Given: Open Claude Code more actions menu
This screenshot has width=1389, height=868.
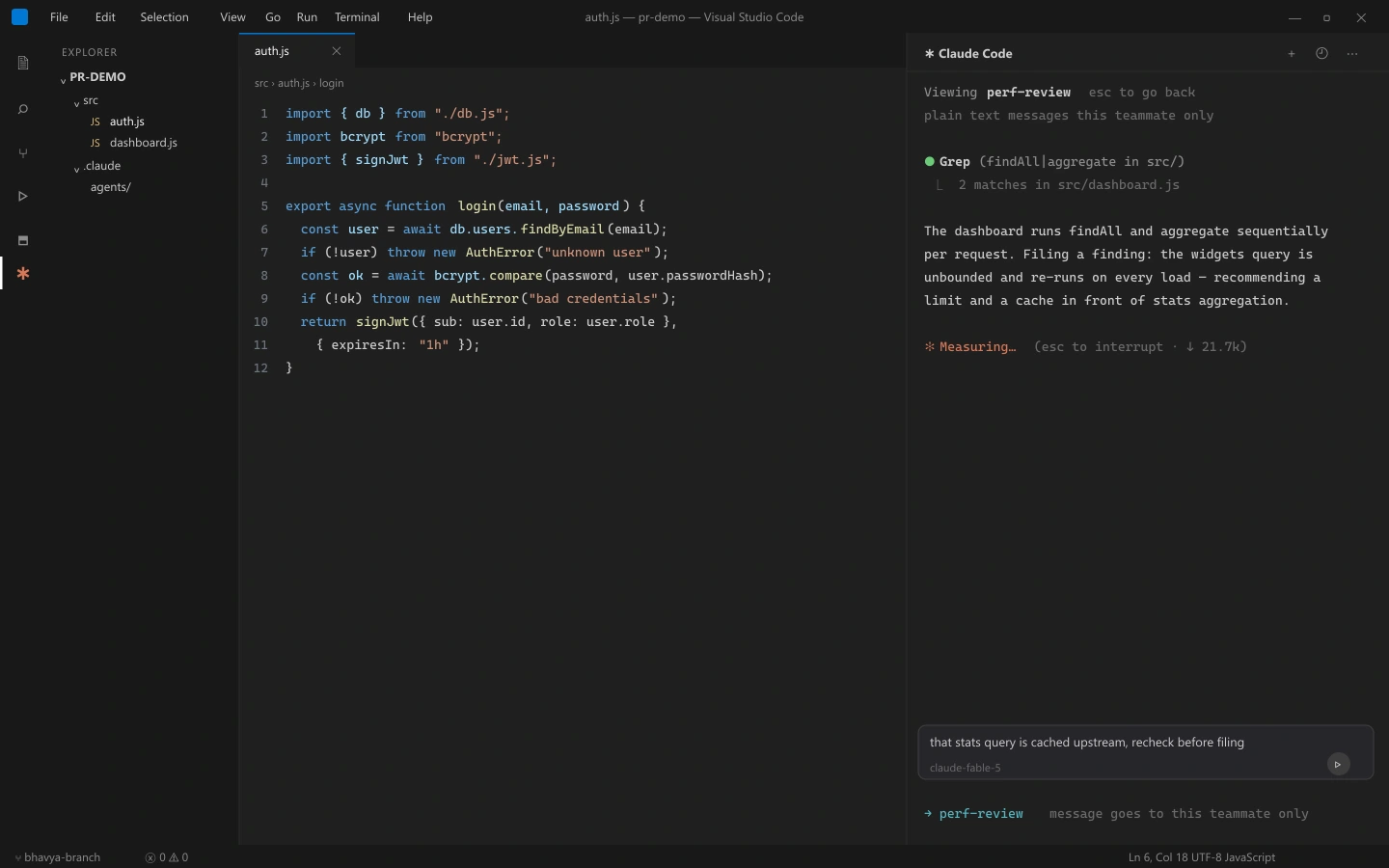Looking at the screenshot, I should [x=1352, y=54].
